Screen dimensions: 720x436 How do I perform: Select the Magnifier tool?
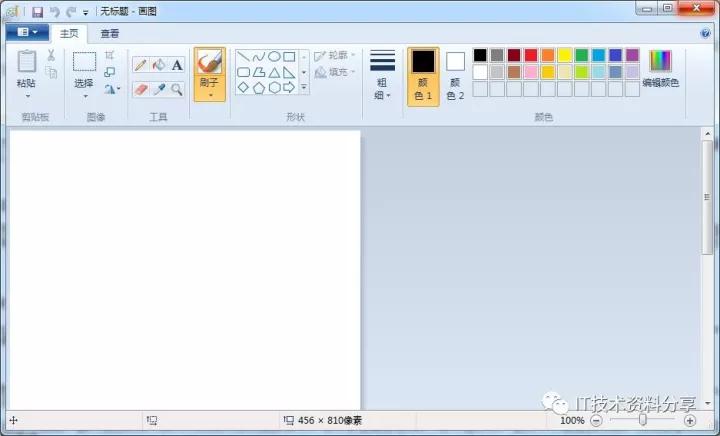tap(177, 89)
